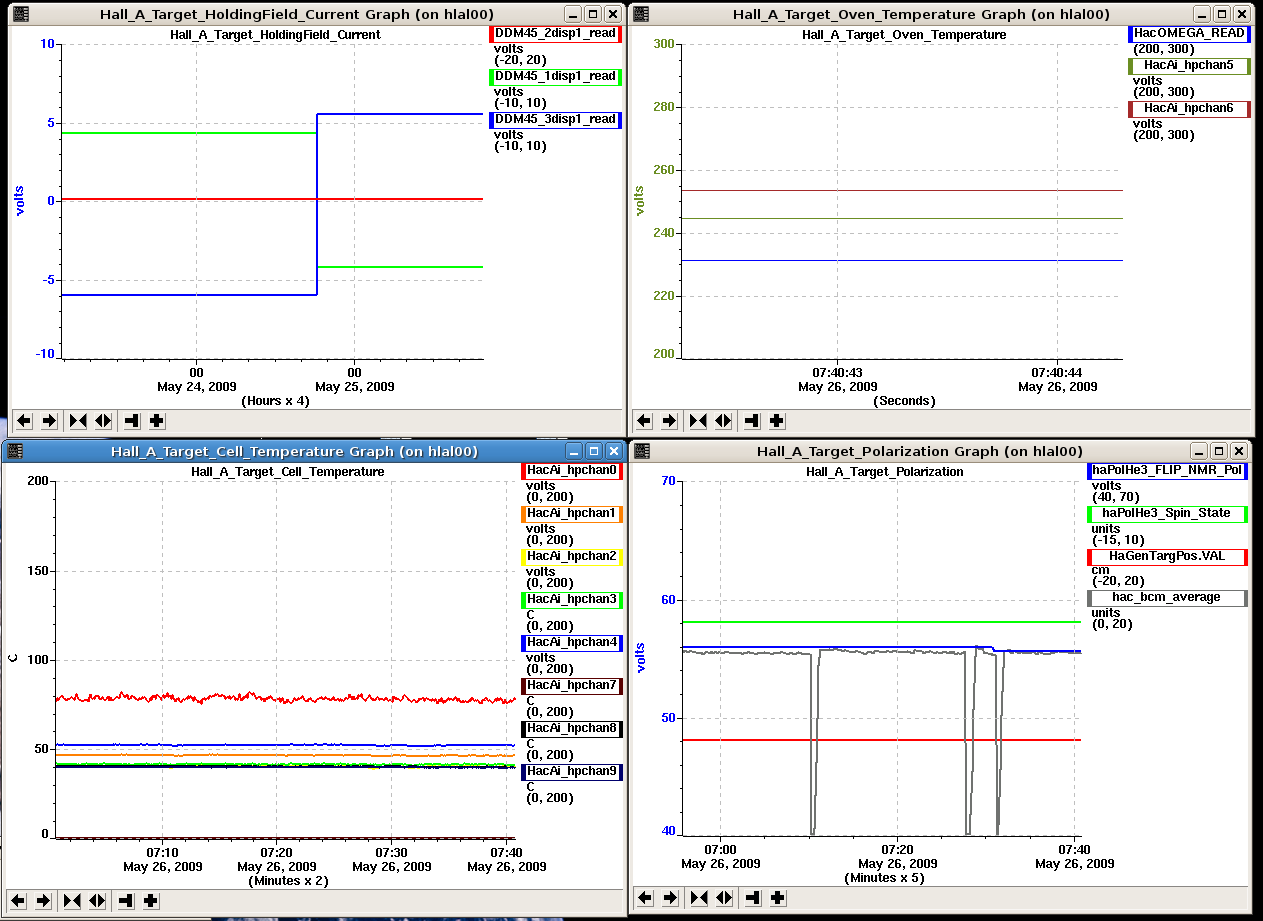Screen dimensions: 1263x921
Task: Select the HacAi_hpchan3 legend entry
Action: [573, 600]
